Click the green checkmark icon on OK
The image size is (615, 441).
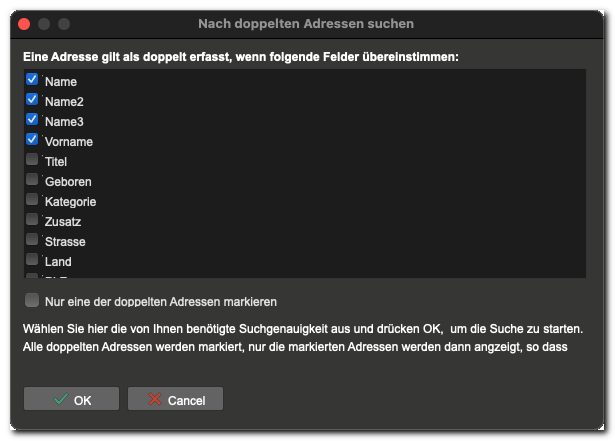click(60, 399)
